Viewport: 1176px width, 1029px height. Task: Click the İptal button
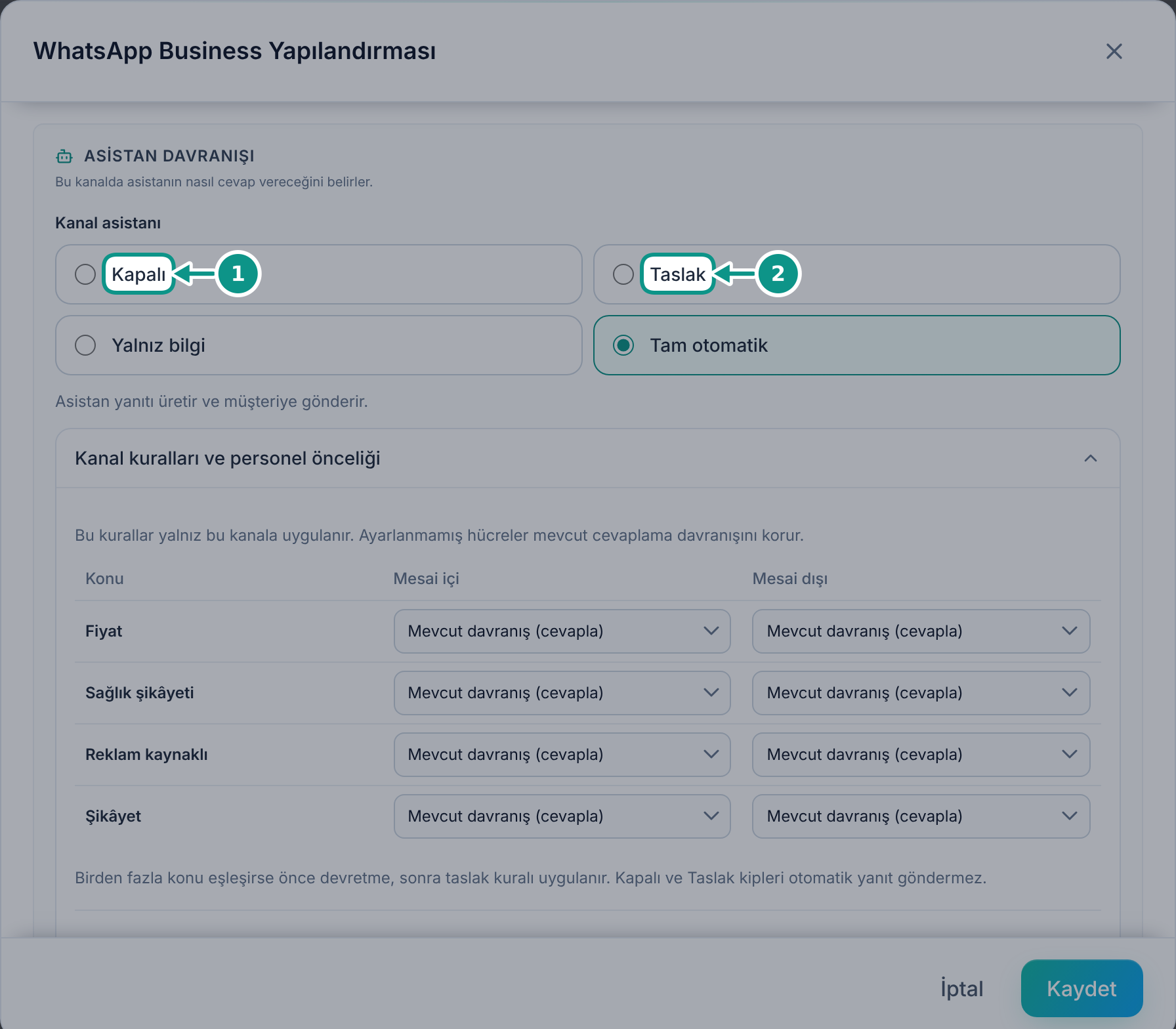coord(961,988)
